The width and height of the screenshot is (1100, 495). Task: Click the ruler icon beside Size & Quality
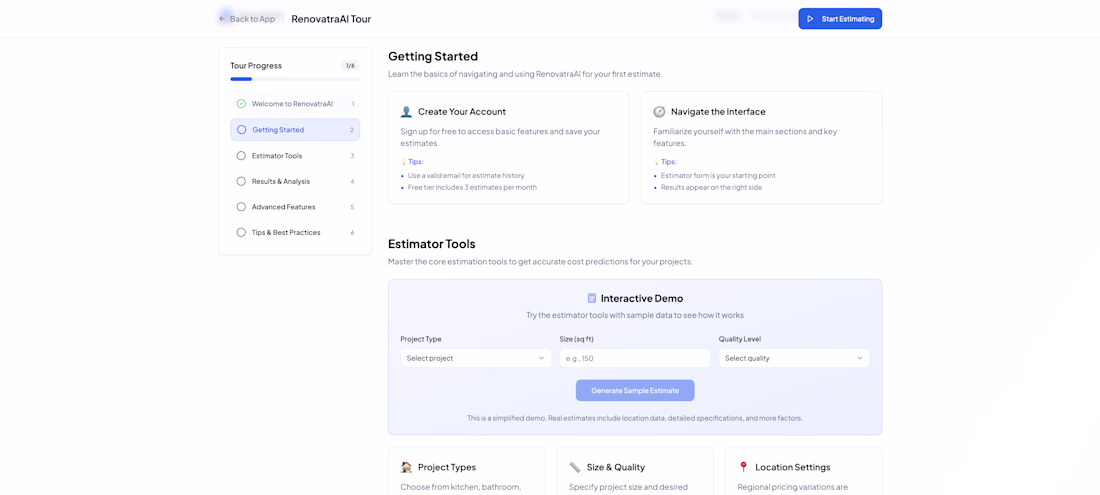click(x=575, y=467)
